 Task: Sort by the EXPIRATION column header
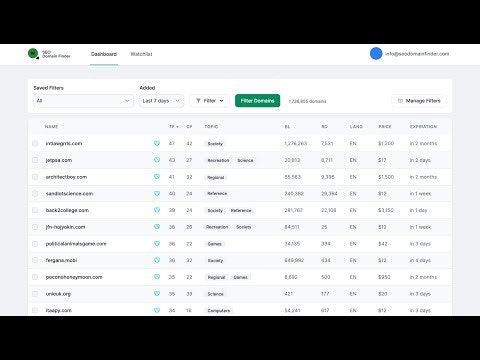click(423, 127)
